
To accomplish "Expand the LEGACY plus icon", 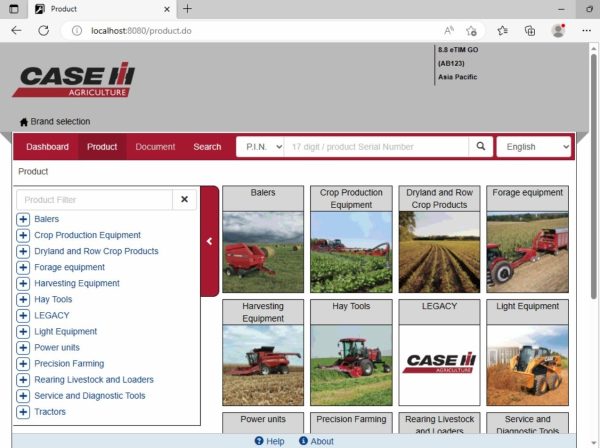I will (23, 316).
